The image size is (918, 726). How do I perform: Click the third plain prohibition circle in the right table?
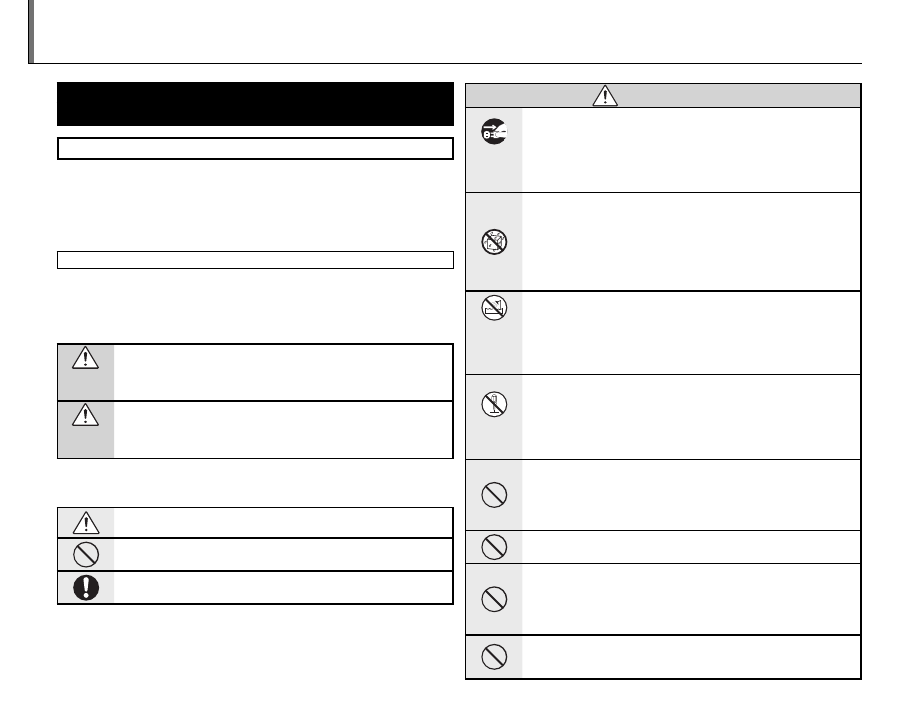493,598
